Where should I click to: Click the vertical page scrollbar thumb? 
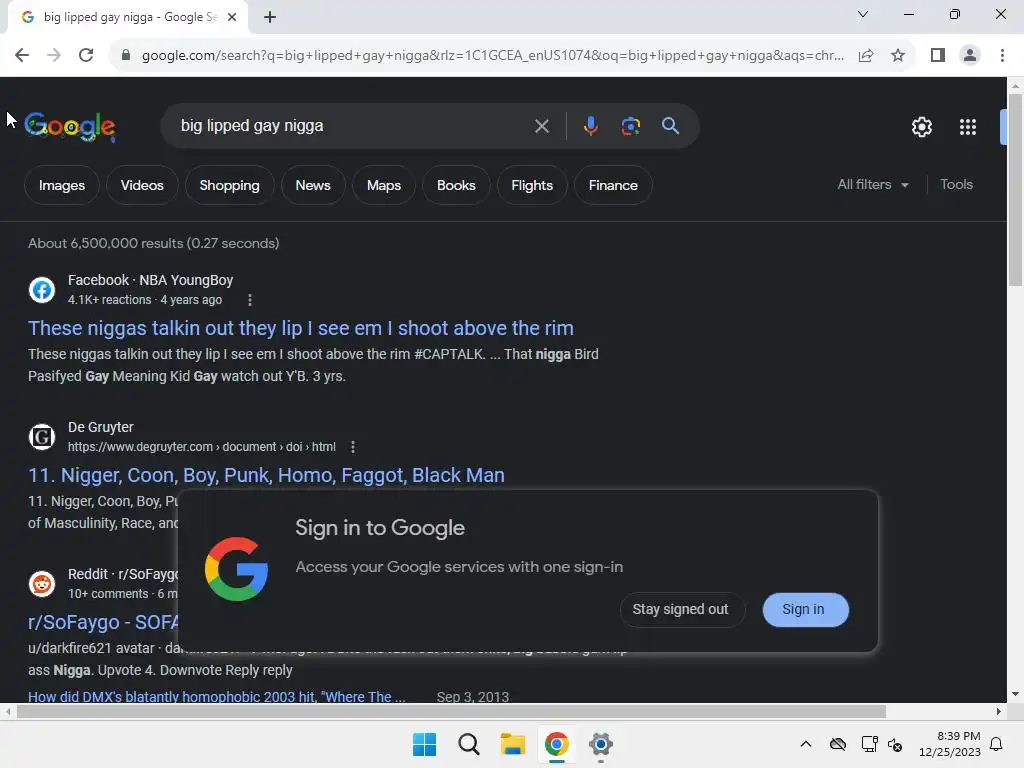click(1015, 189)
